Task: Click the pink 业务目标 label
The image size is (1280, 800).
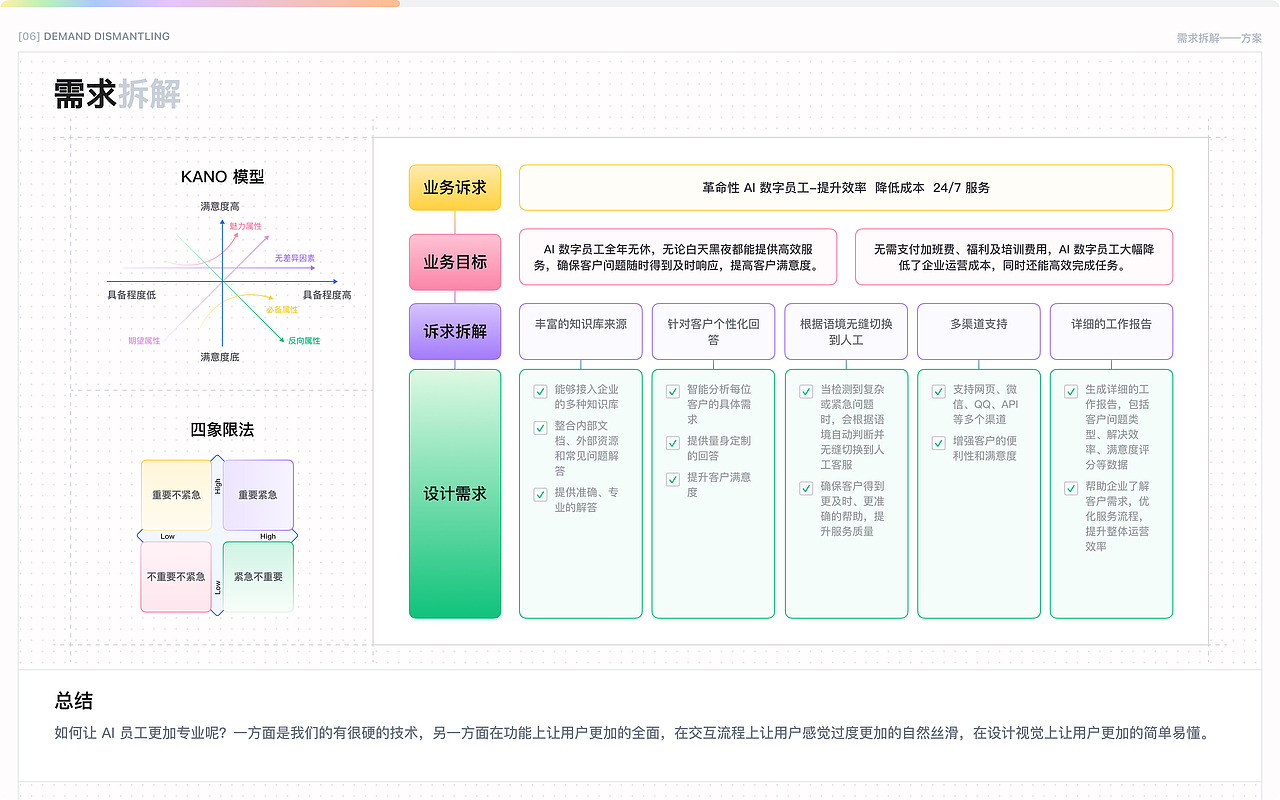Action: pyautogui.click(x=455, y=262)
